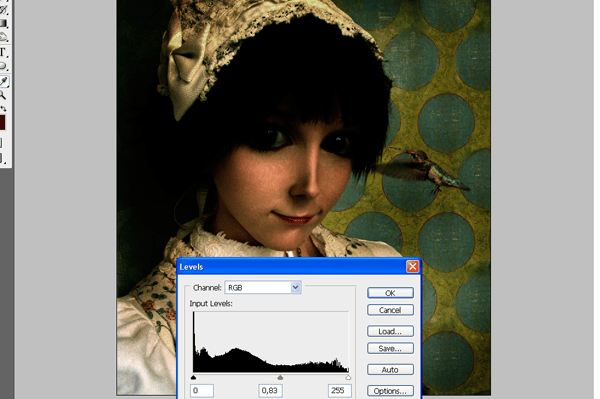Swap foreground and background colors
Image resolution: width=600 pixels, height=399 pixels.
click(x=3, y=109)
